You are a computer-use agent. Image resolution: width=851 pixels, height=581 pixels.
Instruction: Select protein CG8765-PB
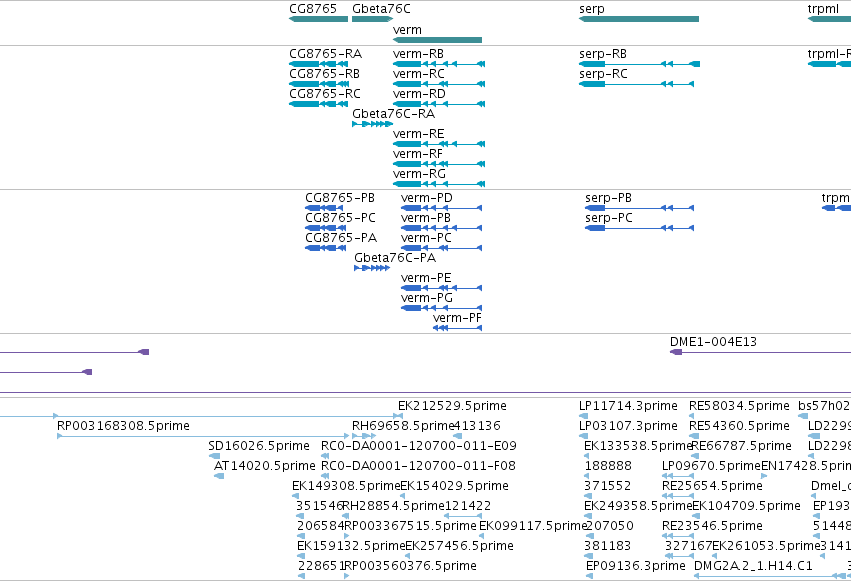326,208
